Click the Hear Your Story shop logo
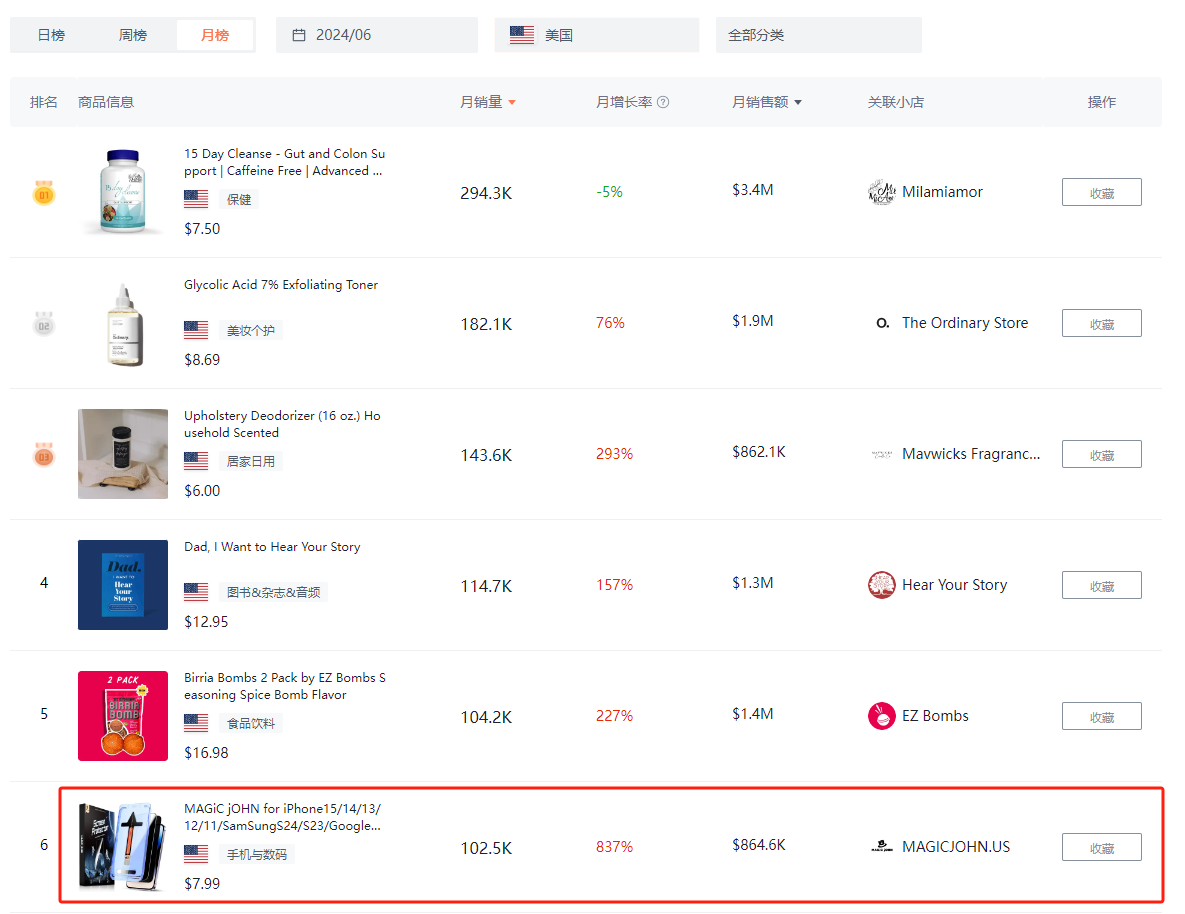This screenshot has width=1185, height=914. coord(881,585)
